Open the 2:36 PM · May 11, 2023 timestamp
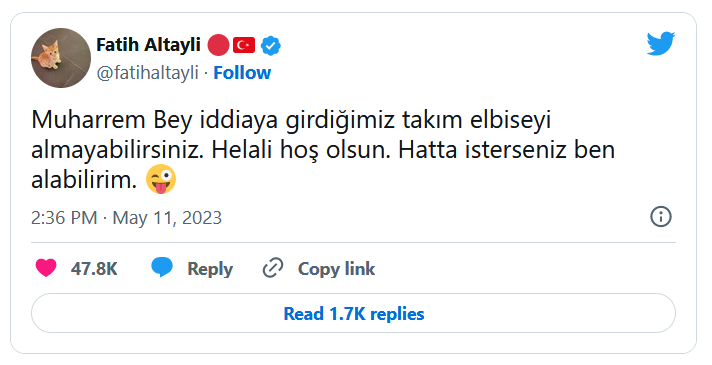The image size is (712, 365). coord(126,218)
